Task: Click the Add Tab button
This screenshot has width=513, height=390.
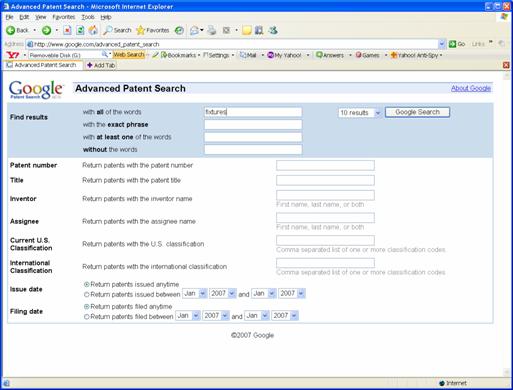Action: [x=101, y=65]
